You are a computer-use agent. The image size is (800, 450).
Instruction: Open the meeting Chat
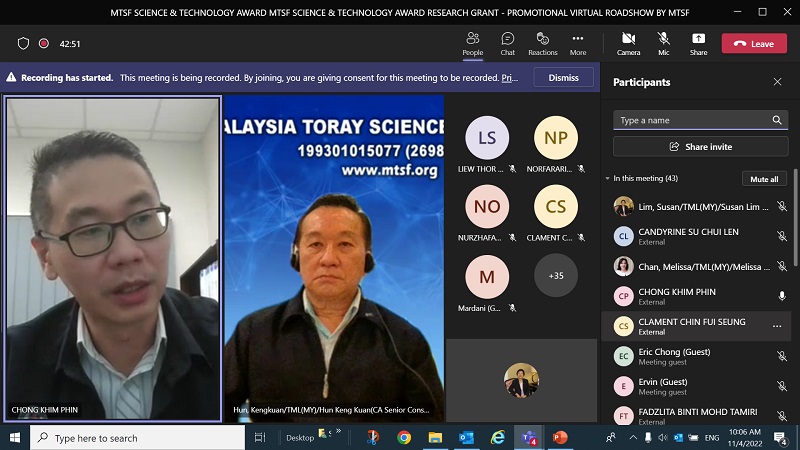point(507,44)
